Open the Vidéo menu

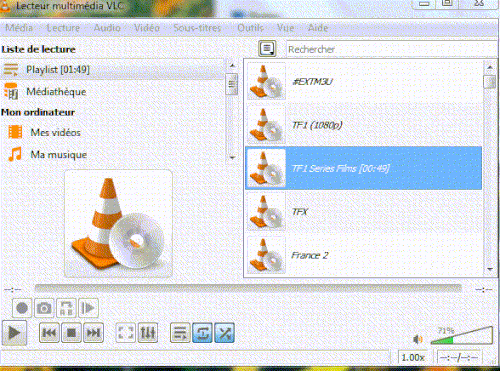[x=147, y=28]
